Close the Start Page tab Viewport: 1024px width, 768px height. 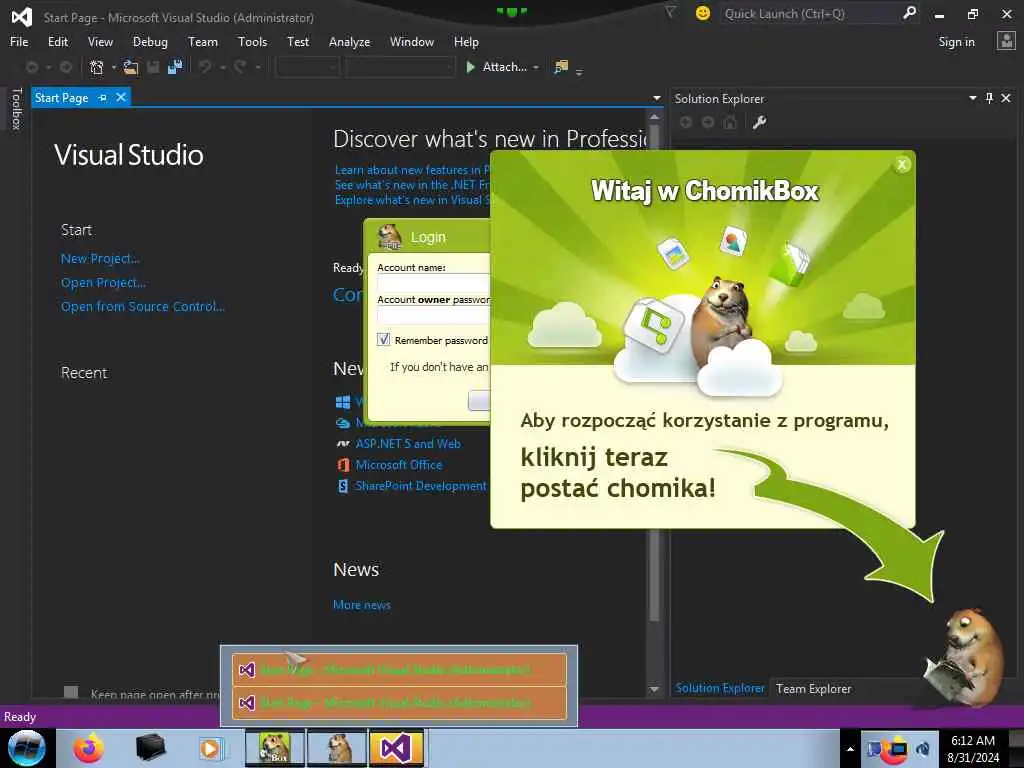(121, 97)
